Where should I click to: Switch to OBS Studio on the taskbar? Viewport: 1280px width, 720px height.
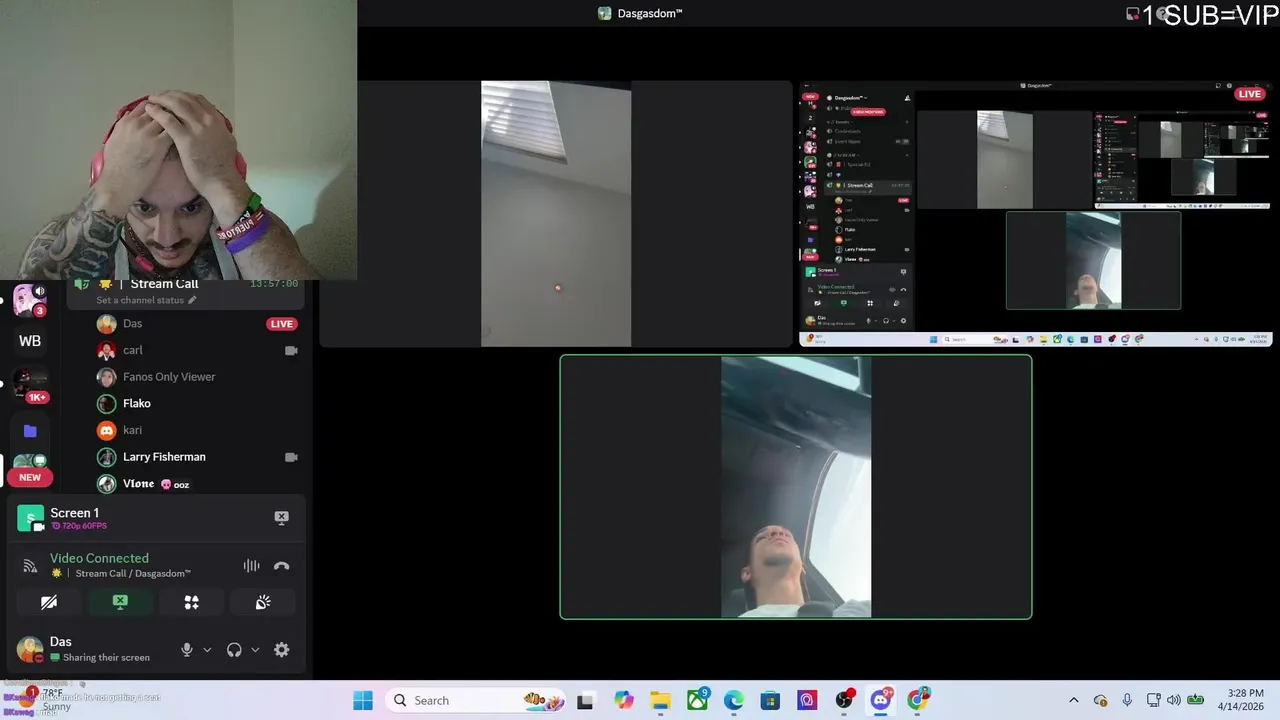[844, 700]
